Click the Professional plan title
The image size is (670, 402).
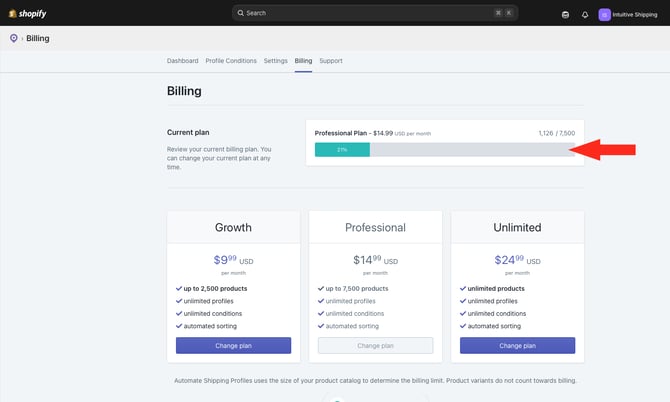(x=375, y=227)
